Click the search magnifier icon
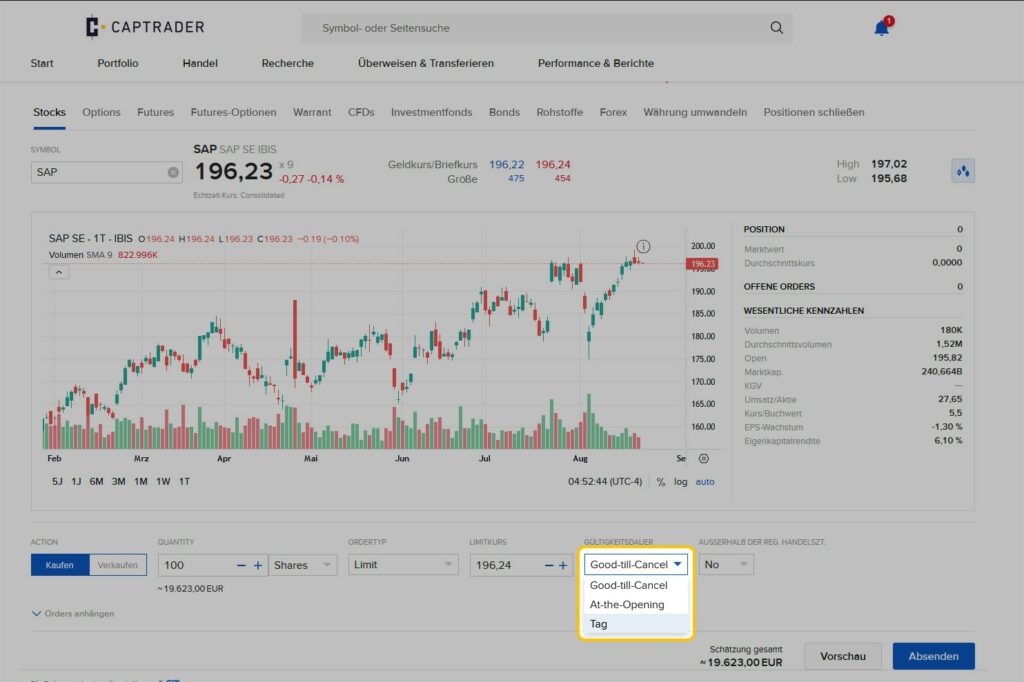Image resolution: width=1024 pixels, height=682 pixels. click(x=776, y=27)
